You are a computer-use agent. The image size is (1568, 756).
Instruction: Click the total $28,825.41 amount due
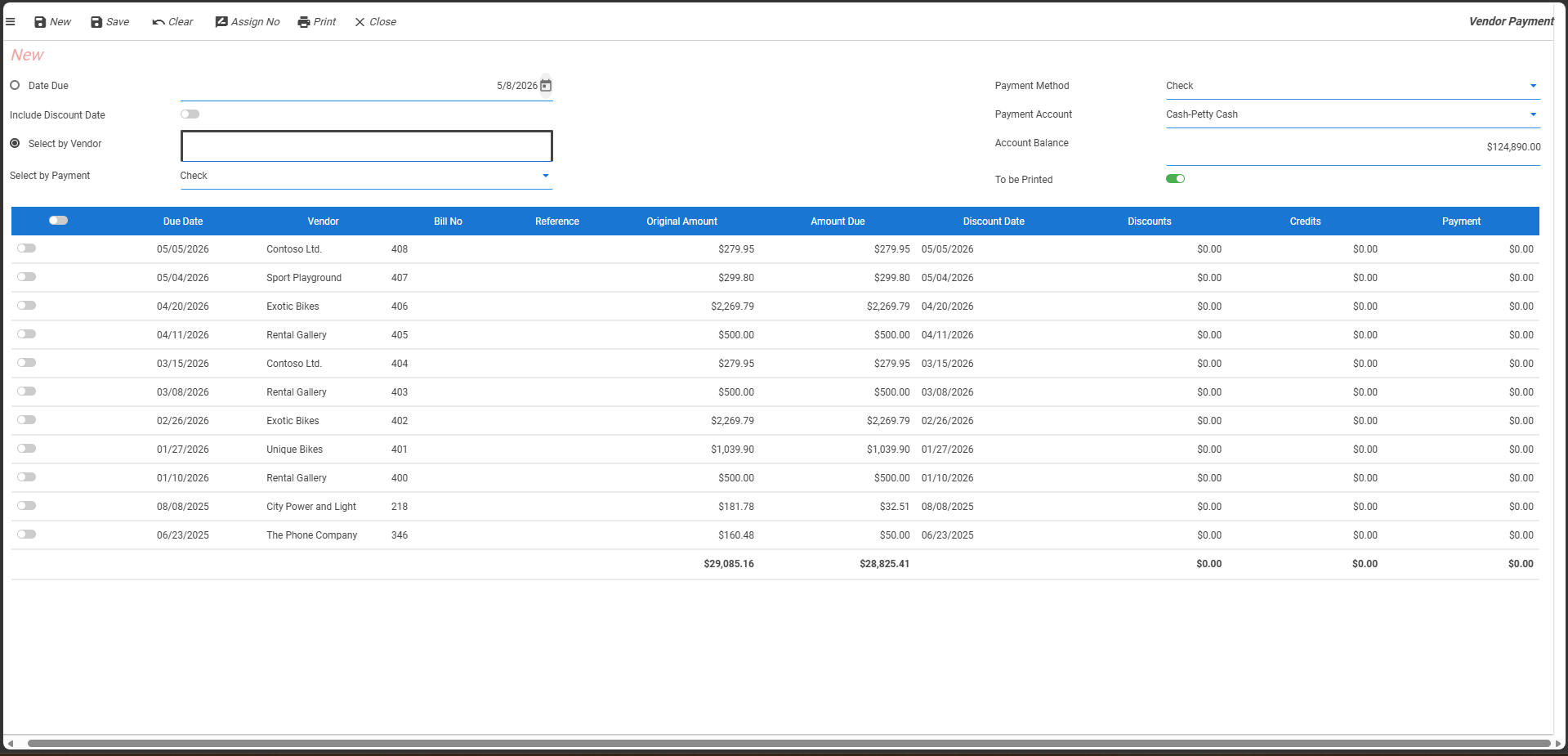[884, 564]
